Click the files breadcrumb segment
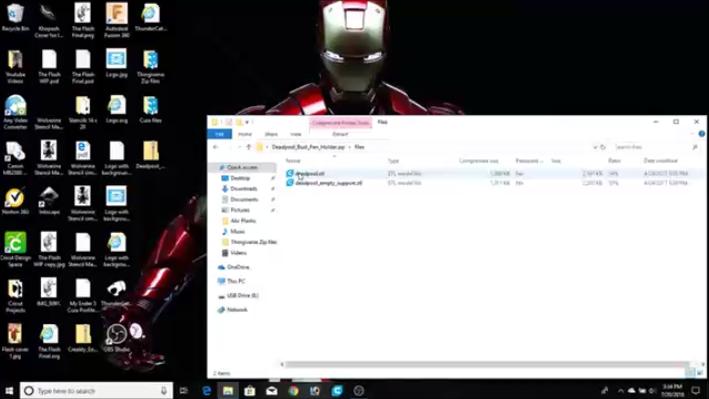 point(359,147)
